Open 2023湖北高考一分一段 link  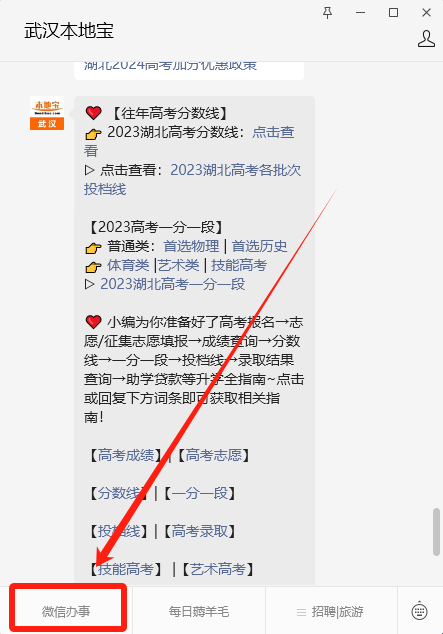point(173,284)
